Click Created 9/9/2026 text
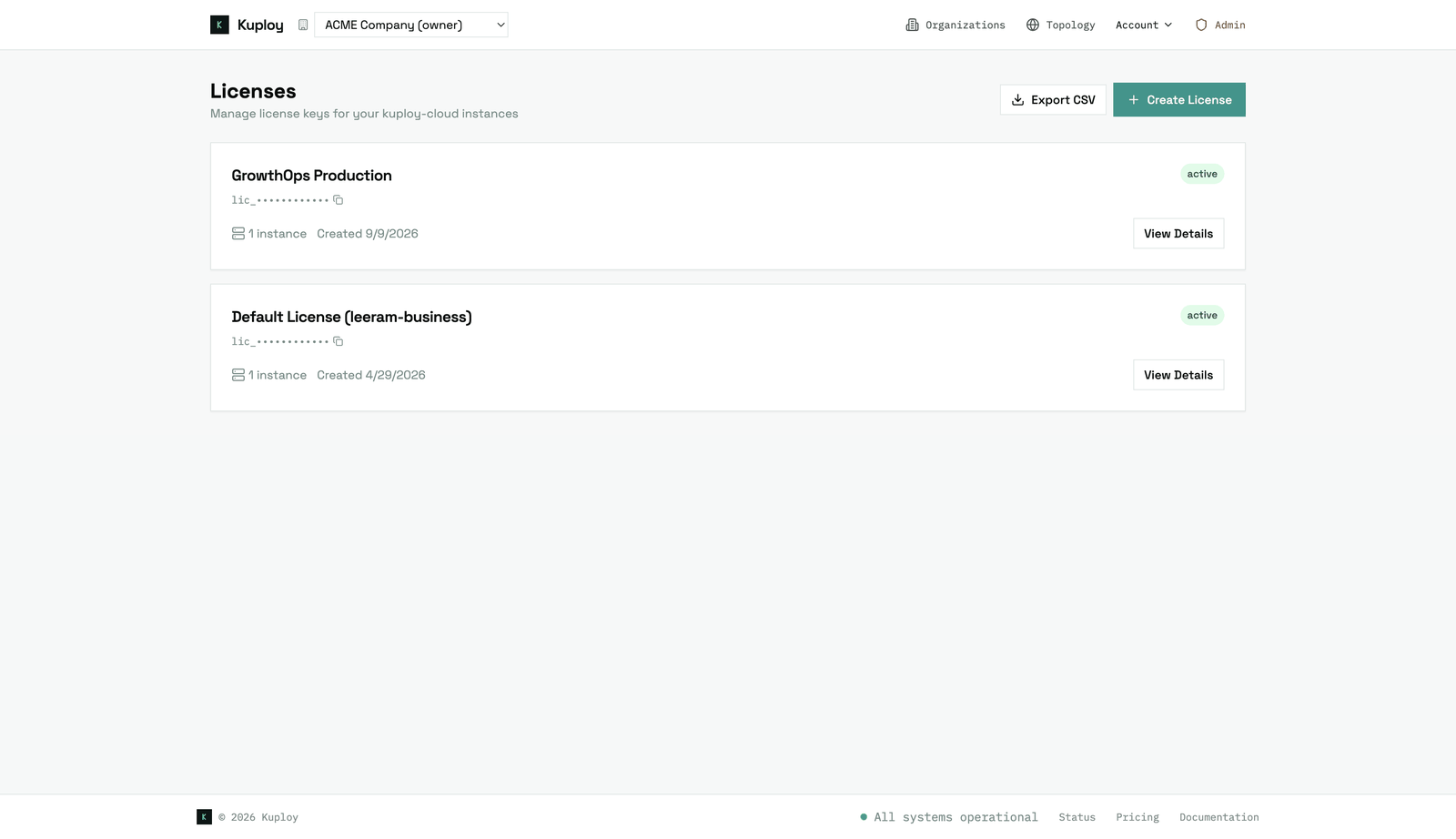Viewport: 1456px width, 839px height. pyautogui.click(x=368, y=234)
